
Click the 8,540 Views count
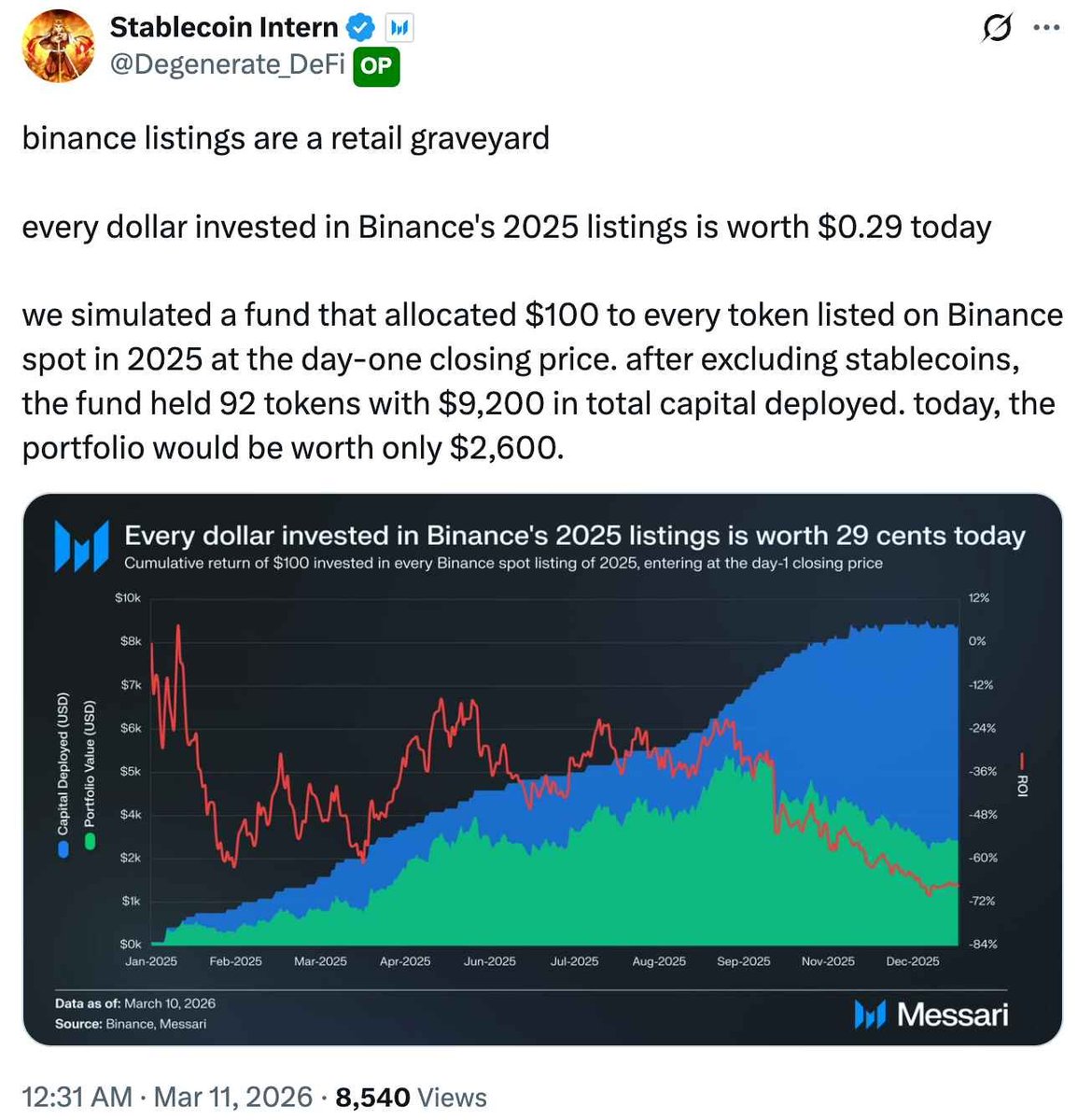411,1097
